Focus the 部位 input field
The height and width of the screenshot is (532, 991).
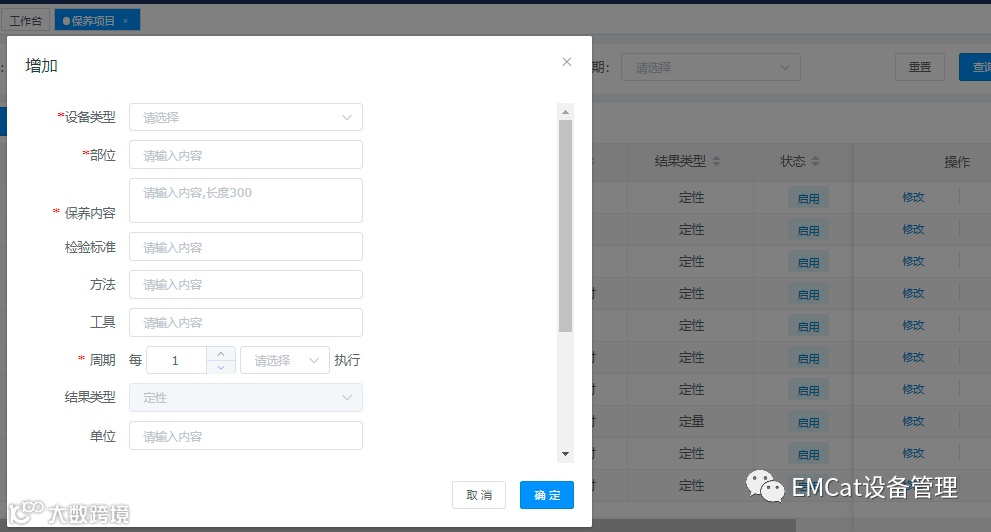[x=246, y=155]
